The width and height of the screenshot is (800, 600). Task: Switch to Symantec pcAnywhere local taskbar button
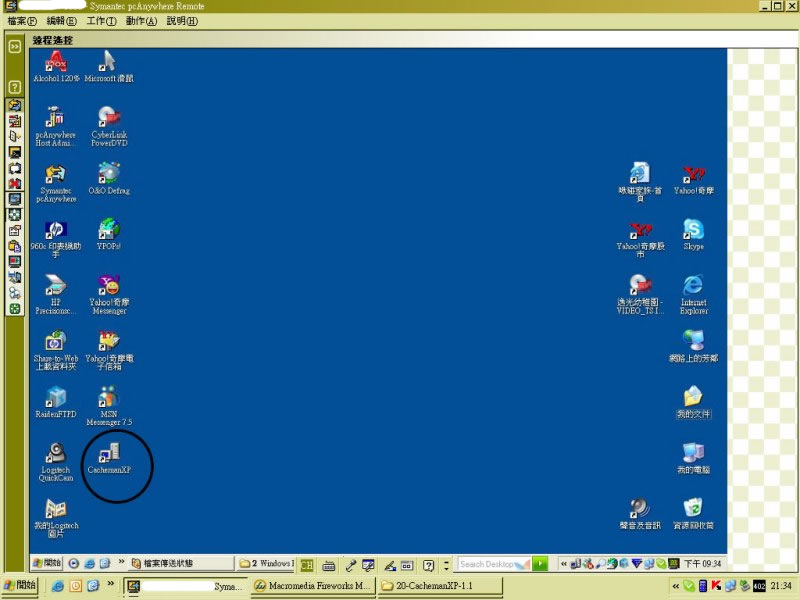[x=186, y=586]
